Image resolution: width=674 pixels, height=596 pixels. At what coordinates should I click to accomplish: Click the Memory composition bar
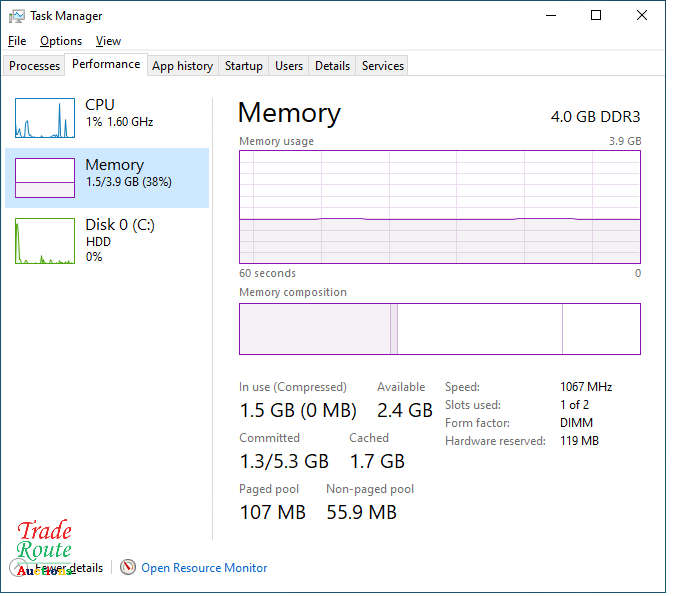click(x=440, y=329)
